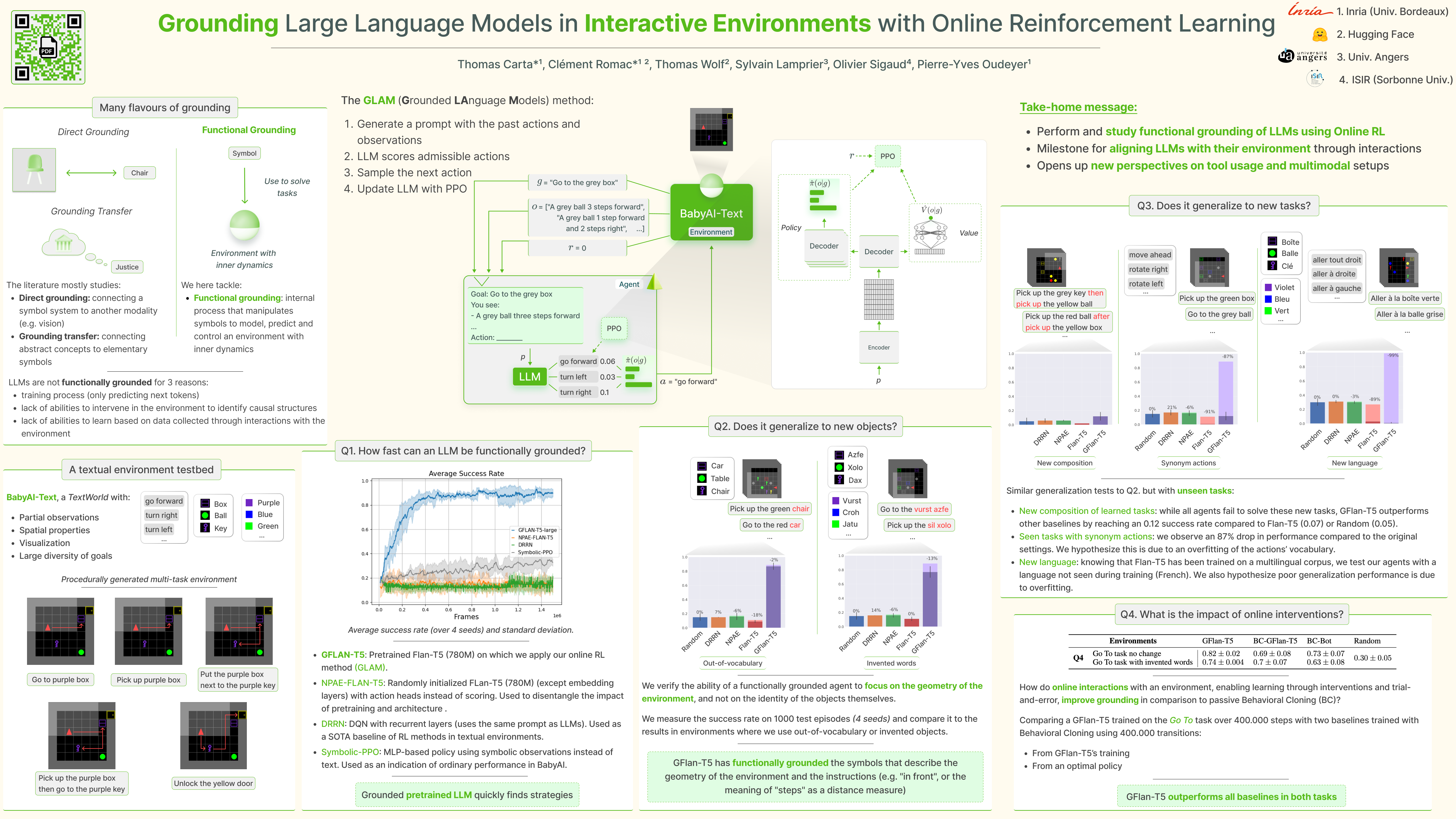
Task: Click the 'Q1. How fast' section heading
Action: [x=463, y=450]
